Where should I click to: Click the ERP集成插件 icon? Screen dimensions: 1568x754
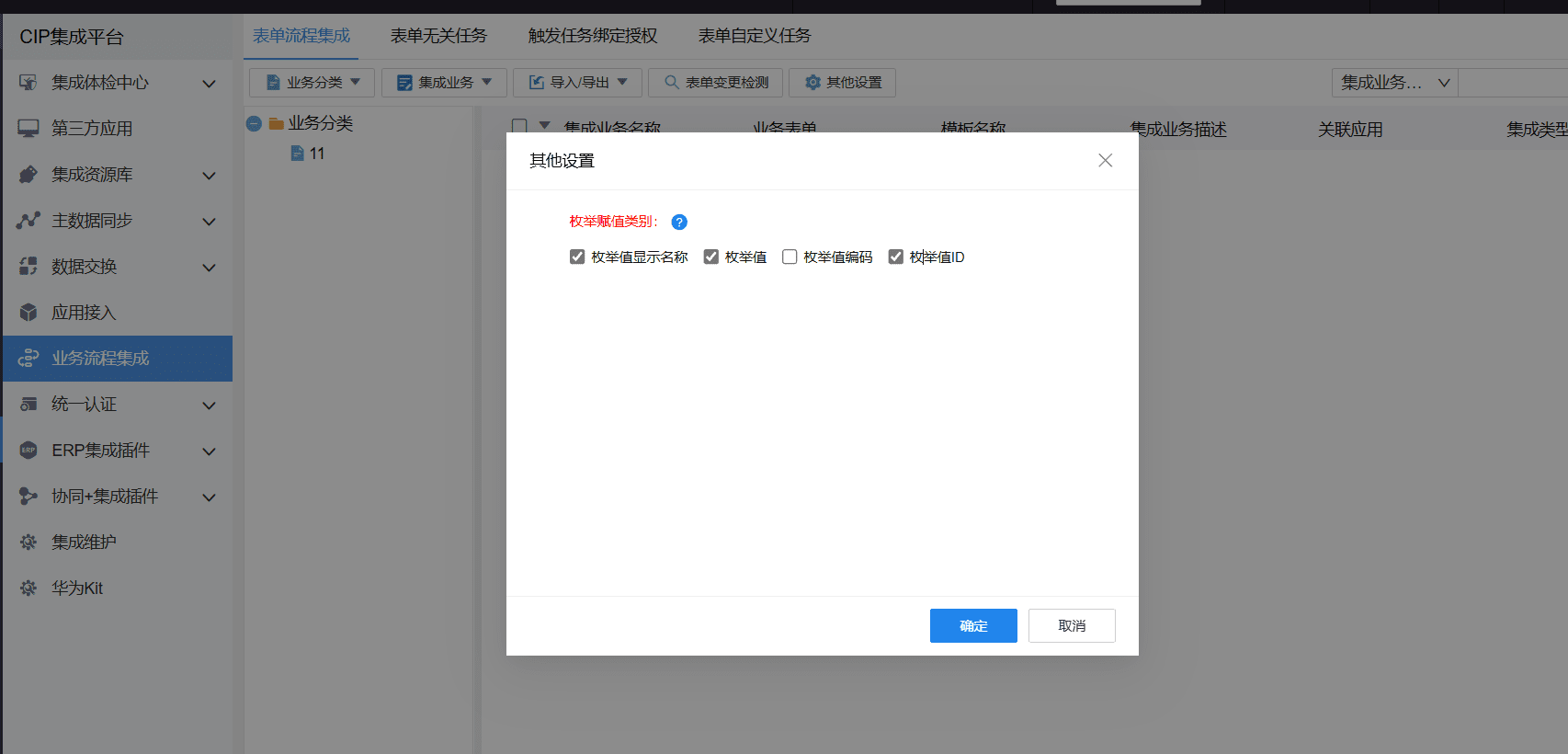(28, 451)
